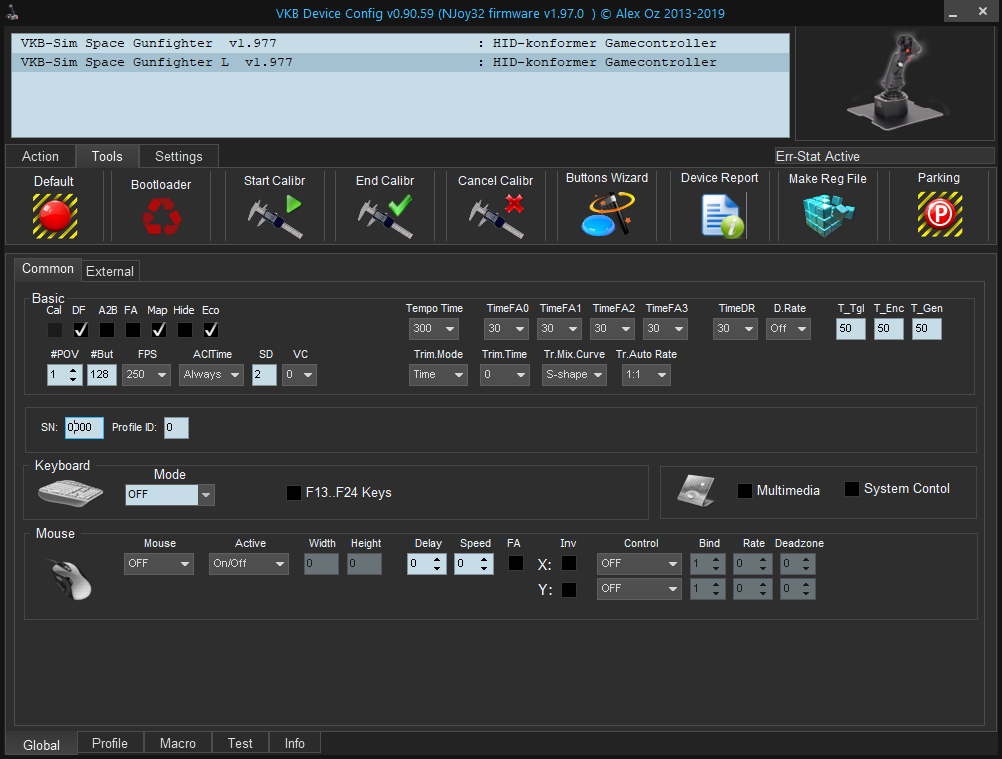This screenshot has width=1002, height=759.
Task: Click the #But value field
Action: pyautogui.click(x=102, y=374)
